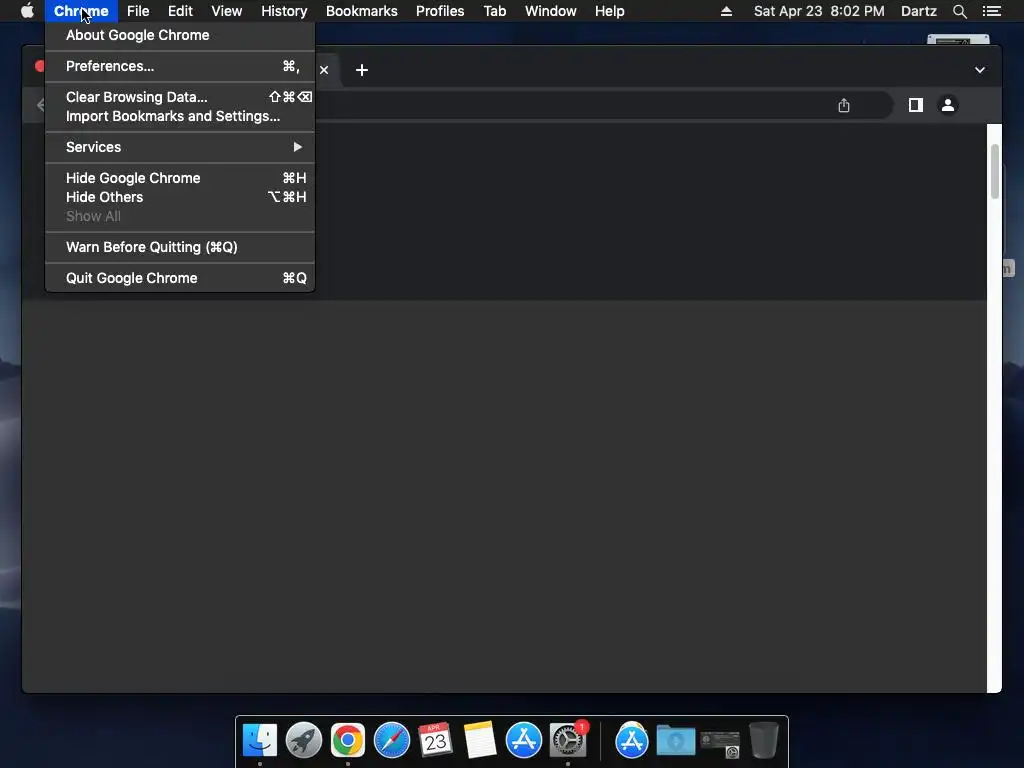Open the File menu
Screen dimensions: 1024x768
(x=138, y=11)
